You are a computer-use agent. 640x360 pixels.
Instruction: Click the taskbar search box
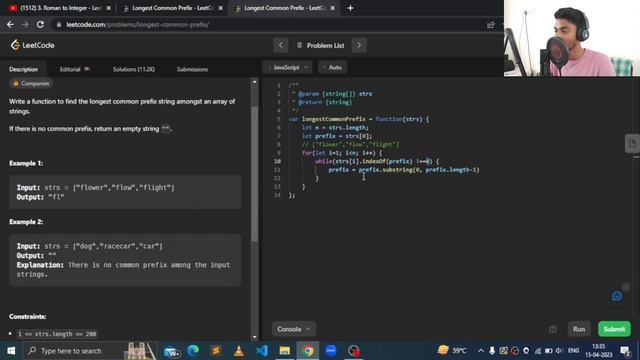coord(90,351)
